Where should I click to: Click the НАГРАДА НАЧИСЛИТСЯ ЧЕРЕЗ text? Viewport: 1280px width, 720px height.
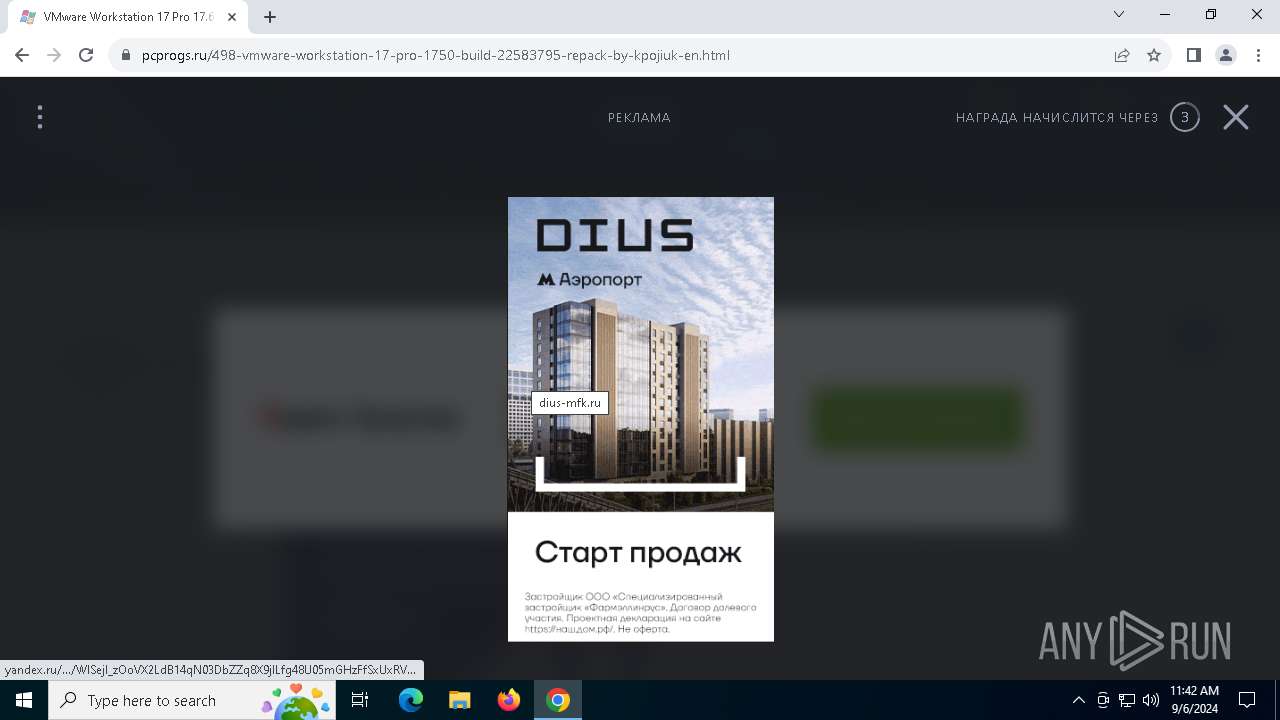[x=1057, y=118]
